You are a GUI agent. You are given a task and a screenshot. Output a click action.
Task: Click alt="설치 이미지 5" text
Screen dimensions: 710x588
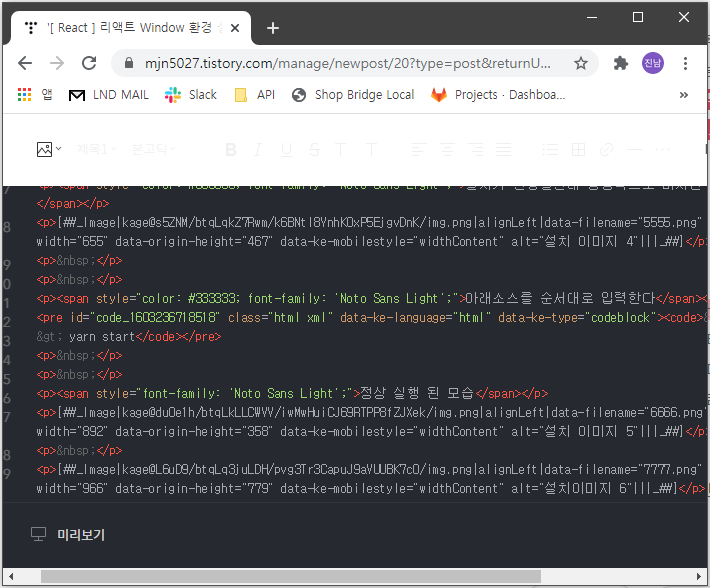coord(574,432)
